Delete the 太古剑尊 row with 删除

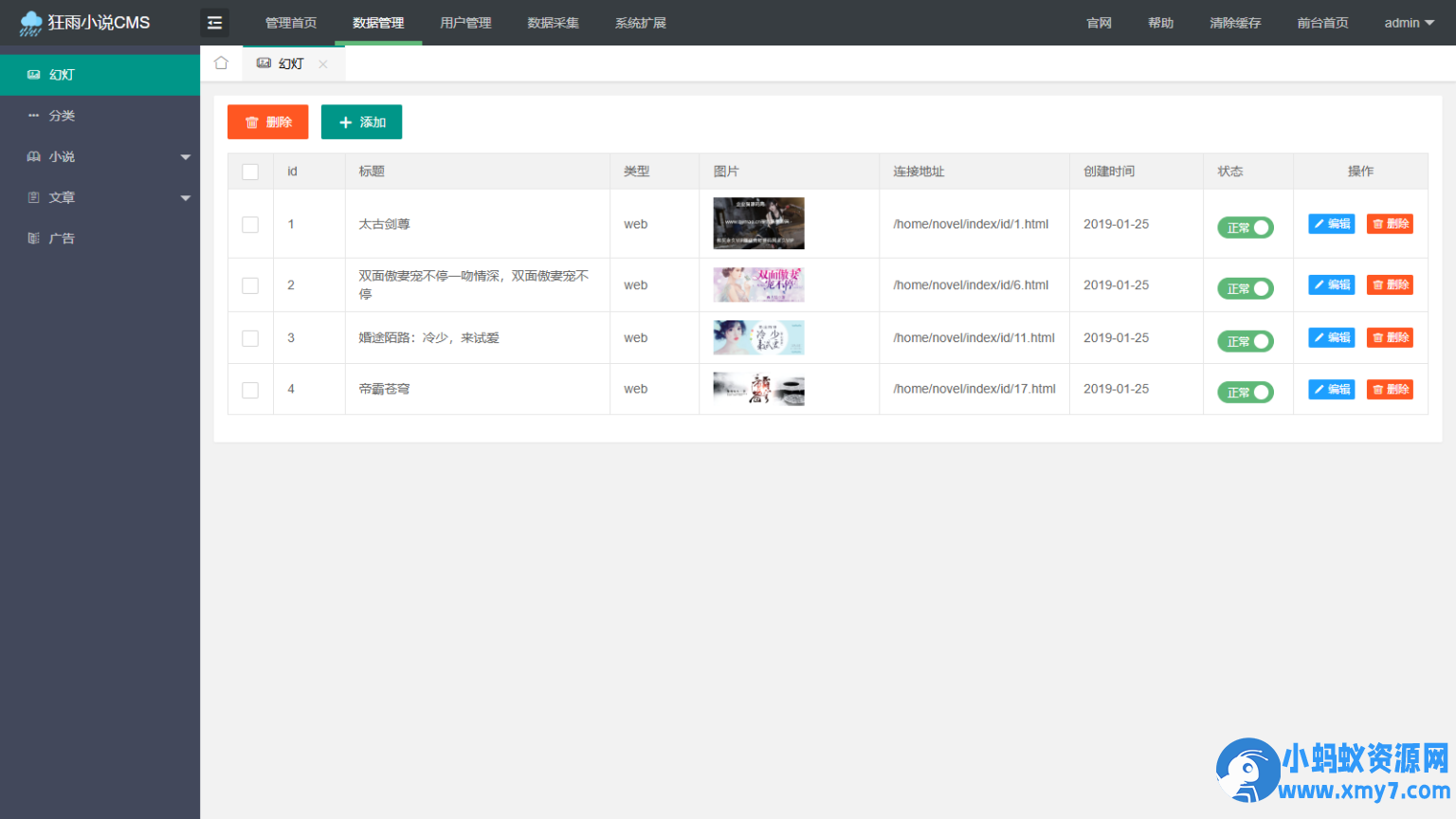(1391, 224)
